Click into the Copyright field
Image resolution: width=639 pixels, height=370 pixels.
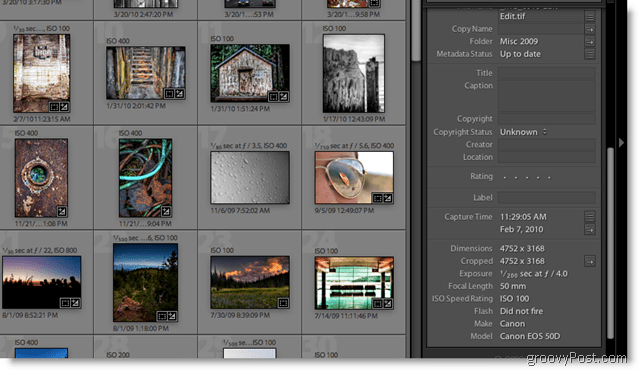coord(546,119)
